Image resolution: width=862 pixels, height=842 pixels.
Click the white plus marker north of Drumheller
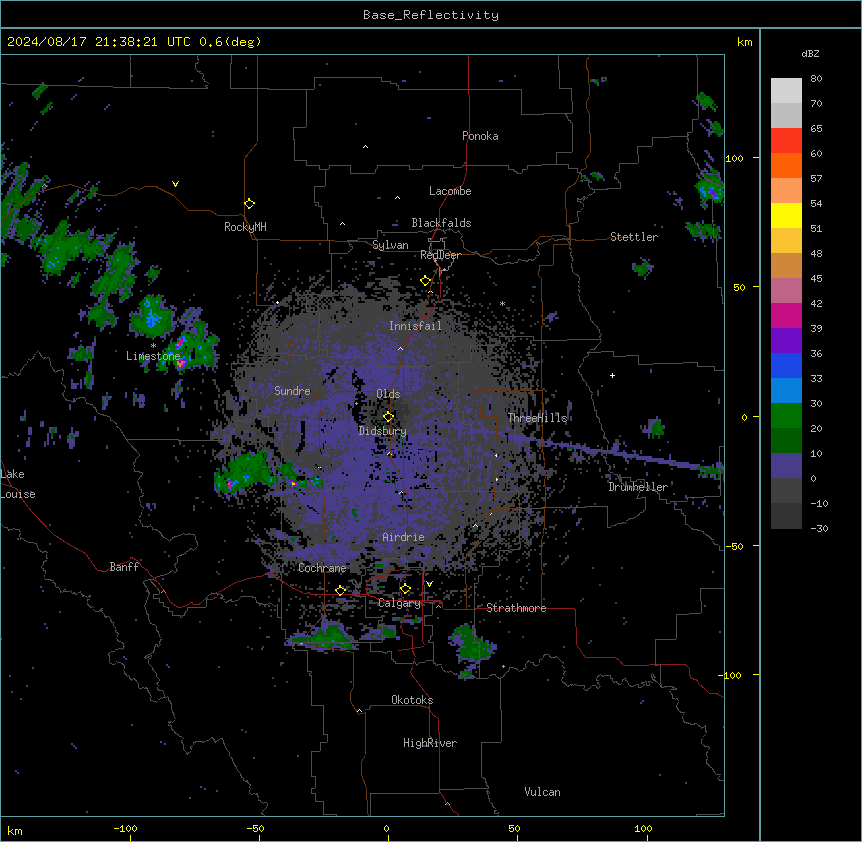pos(612,375)
